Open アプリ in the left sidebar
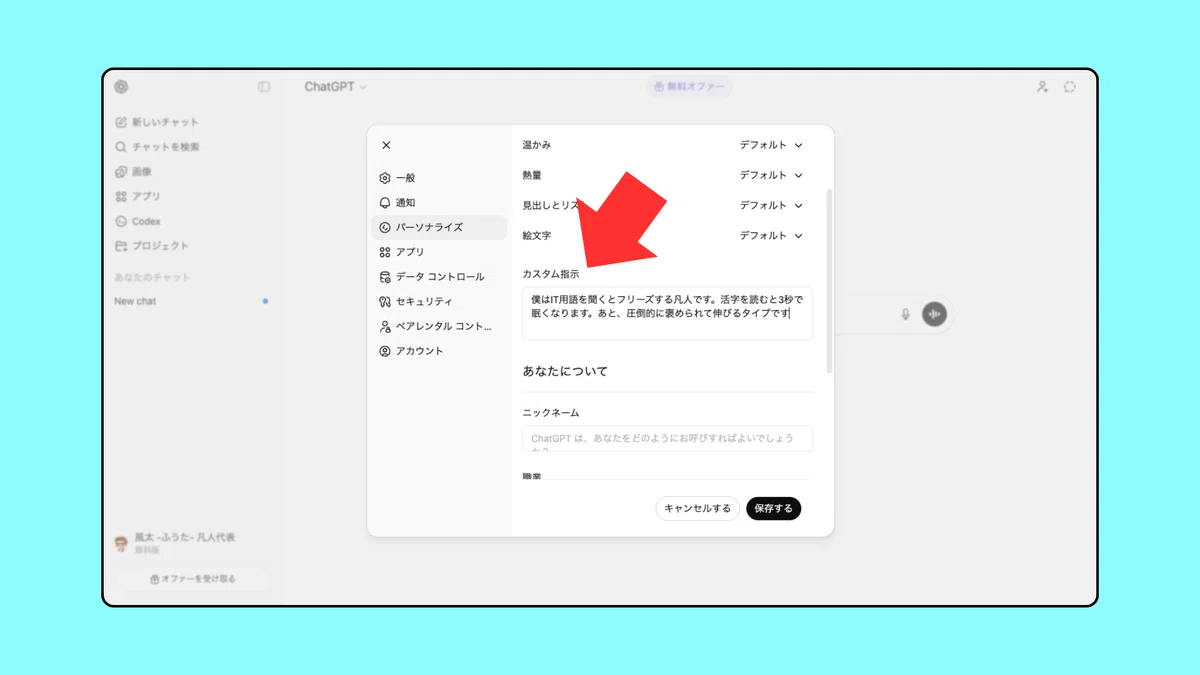The image size is (1200, 675). tap(138, 197)
